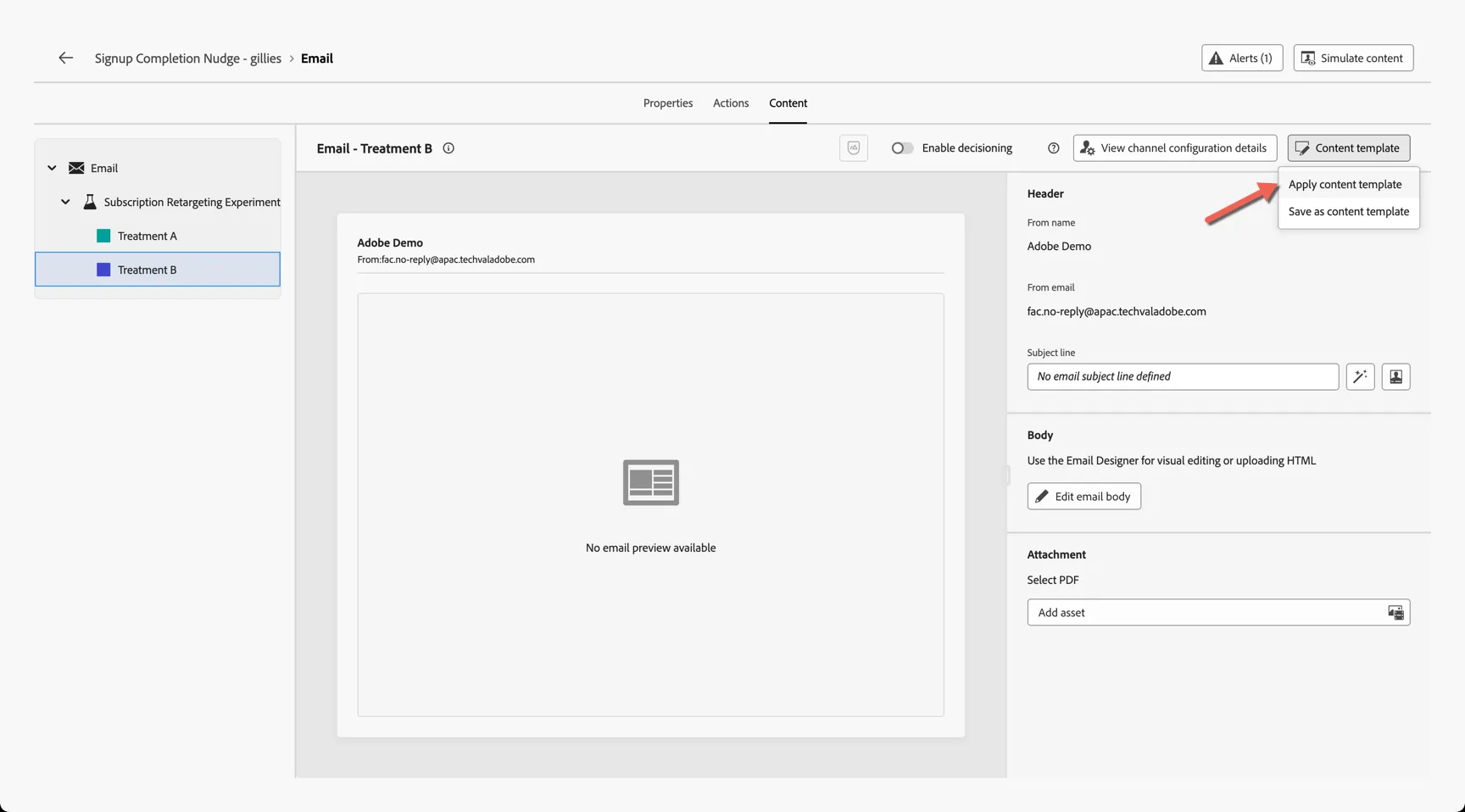Click the Adobe Demo From name value
This screenshot has height=812, width=1465.
pos(1059,246)
